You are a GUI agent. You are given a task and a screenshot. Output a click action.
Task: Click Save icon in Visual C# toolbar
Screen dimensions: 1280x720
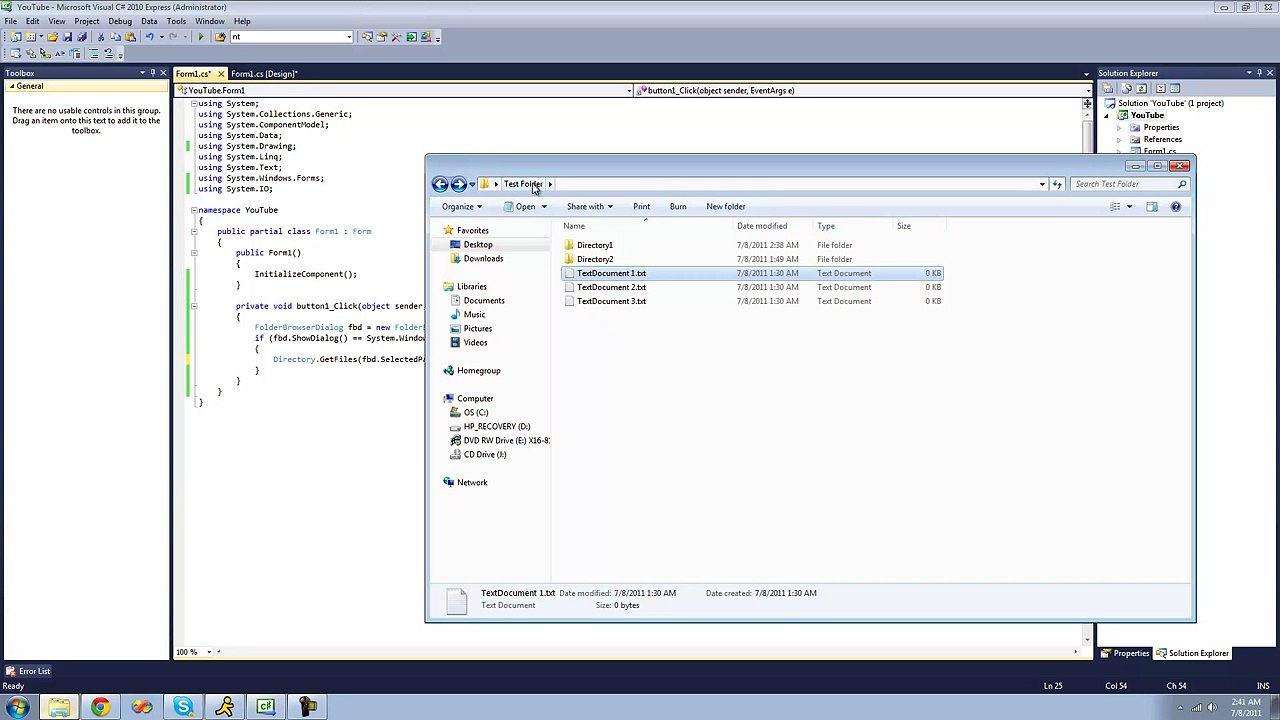pos(67,37)
